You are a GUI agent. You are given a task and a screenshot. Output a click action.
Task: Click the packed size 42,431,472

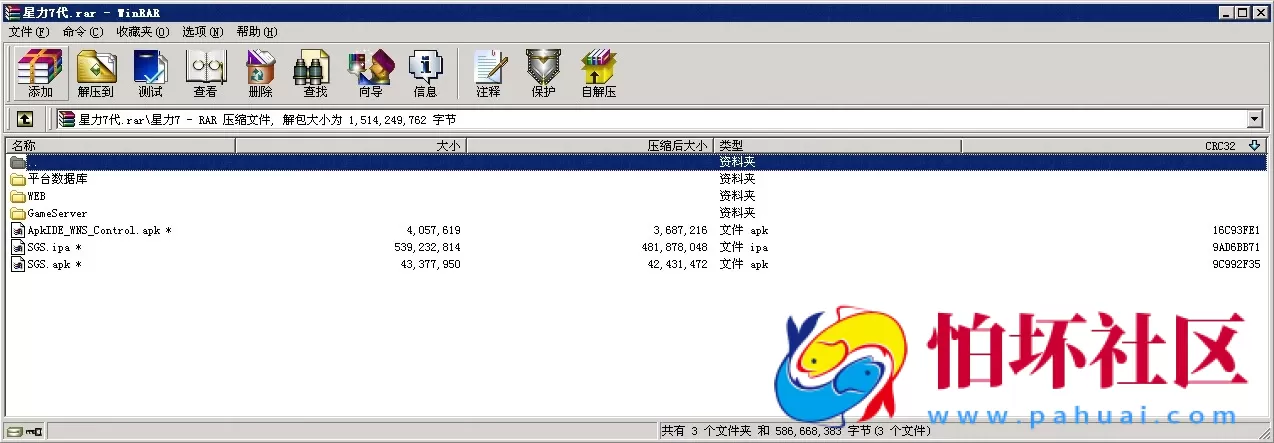[677, 264]
